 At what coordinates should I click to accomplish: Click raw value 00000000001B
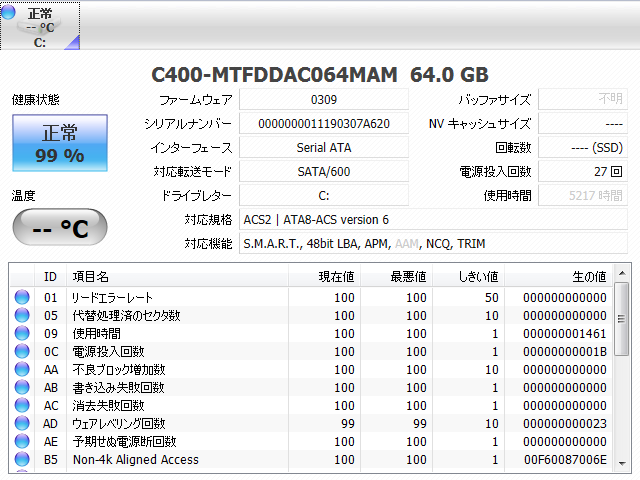(565, 351)
